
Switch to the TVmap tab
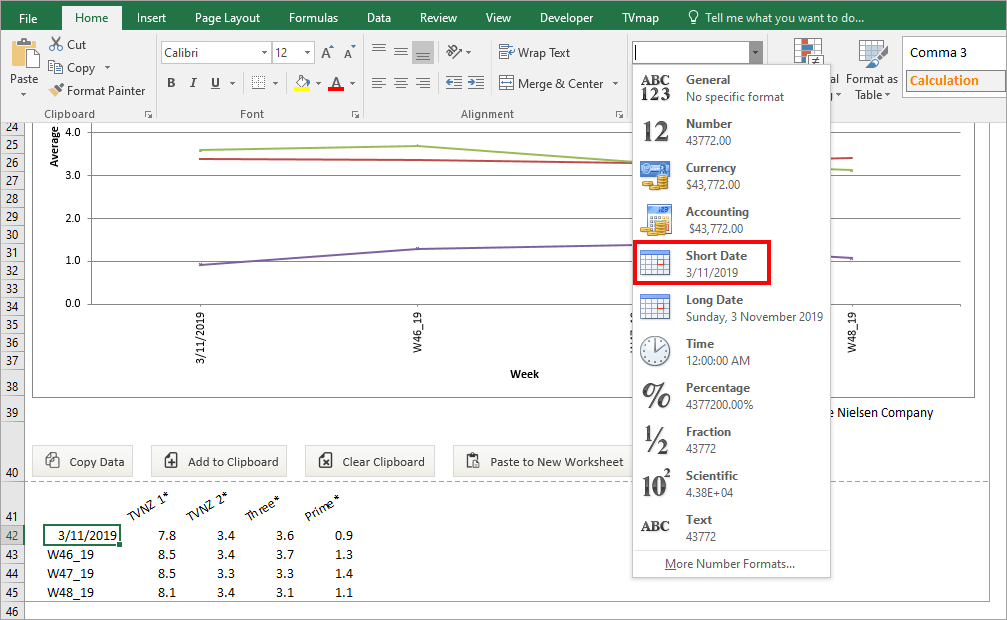pos(640,18)
